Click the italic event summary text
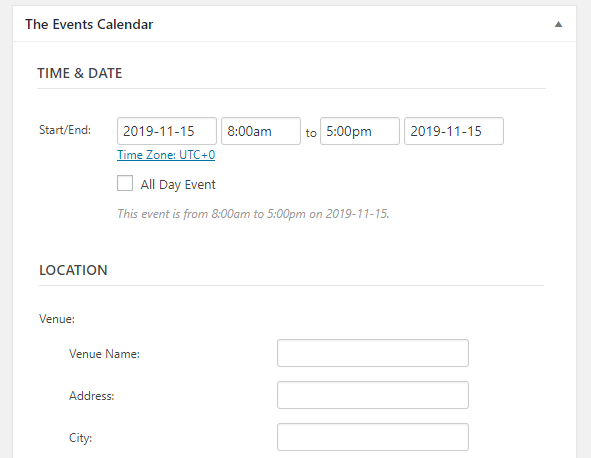 (x=253, y=214)
